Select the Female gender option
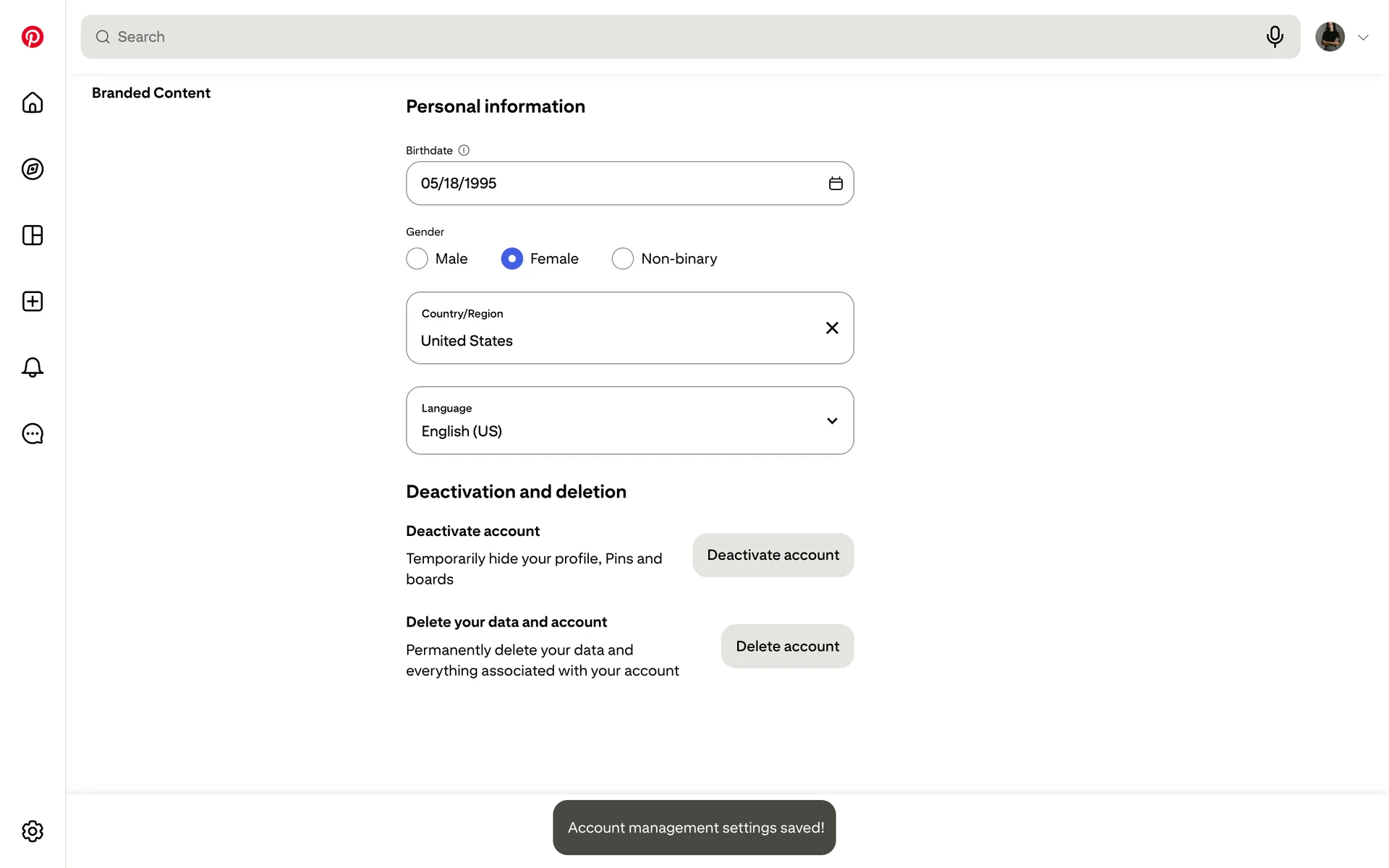This screenshot has height=868, width=1389. point(512,259)
